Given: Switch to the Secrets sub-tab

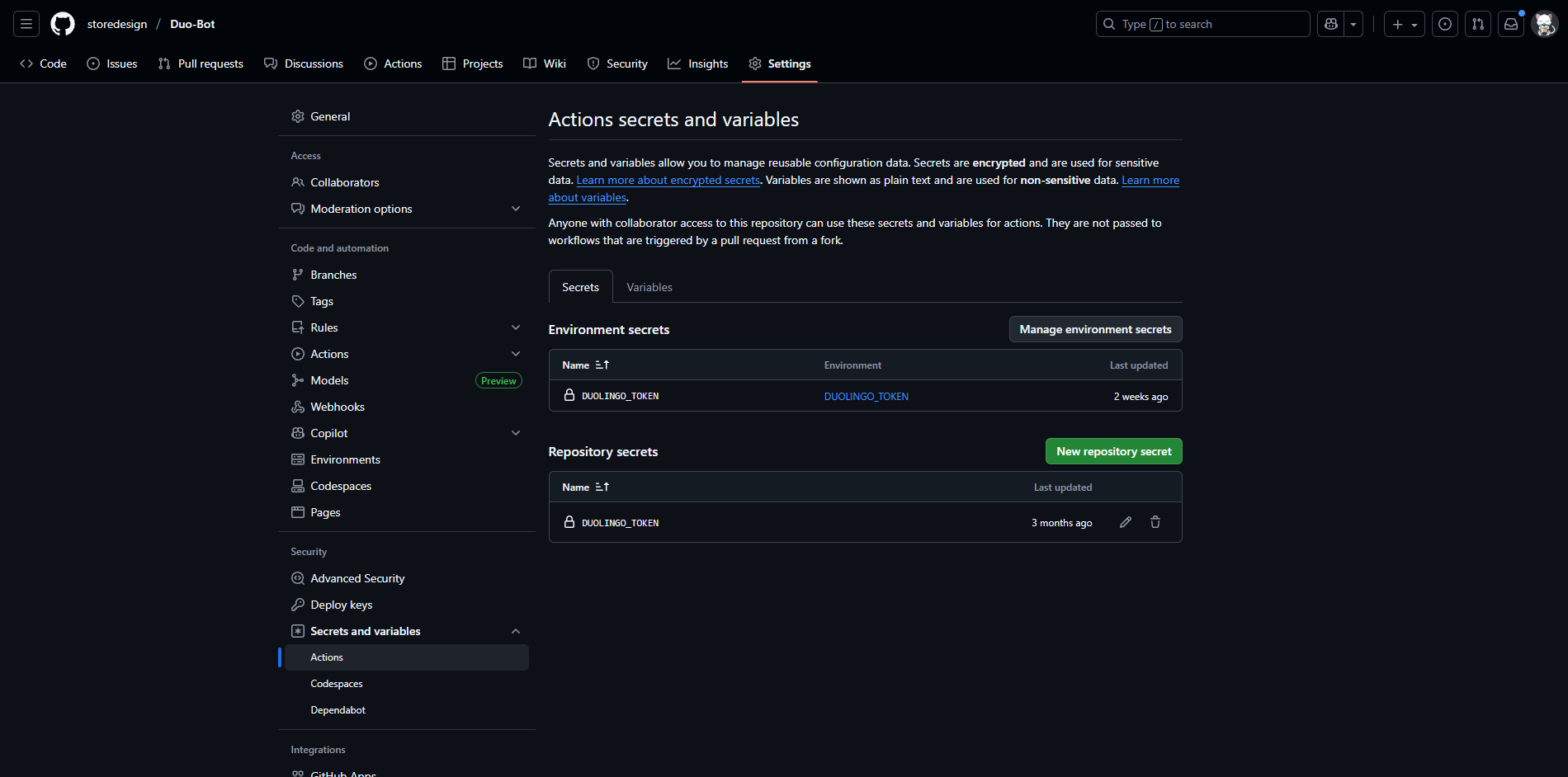Looking at the screenshot, I should click(580, 287).
